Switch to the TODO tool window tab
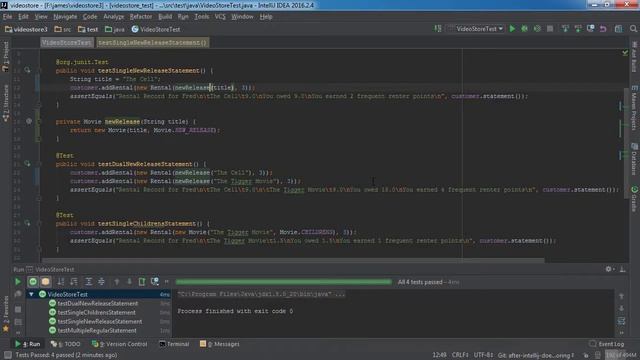 [65, 344]
